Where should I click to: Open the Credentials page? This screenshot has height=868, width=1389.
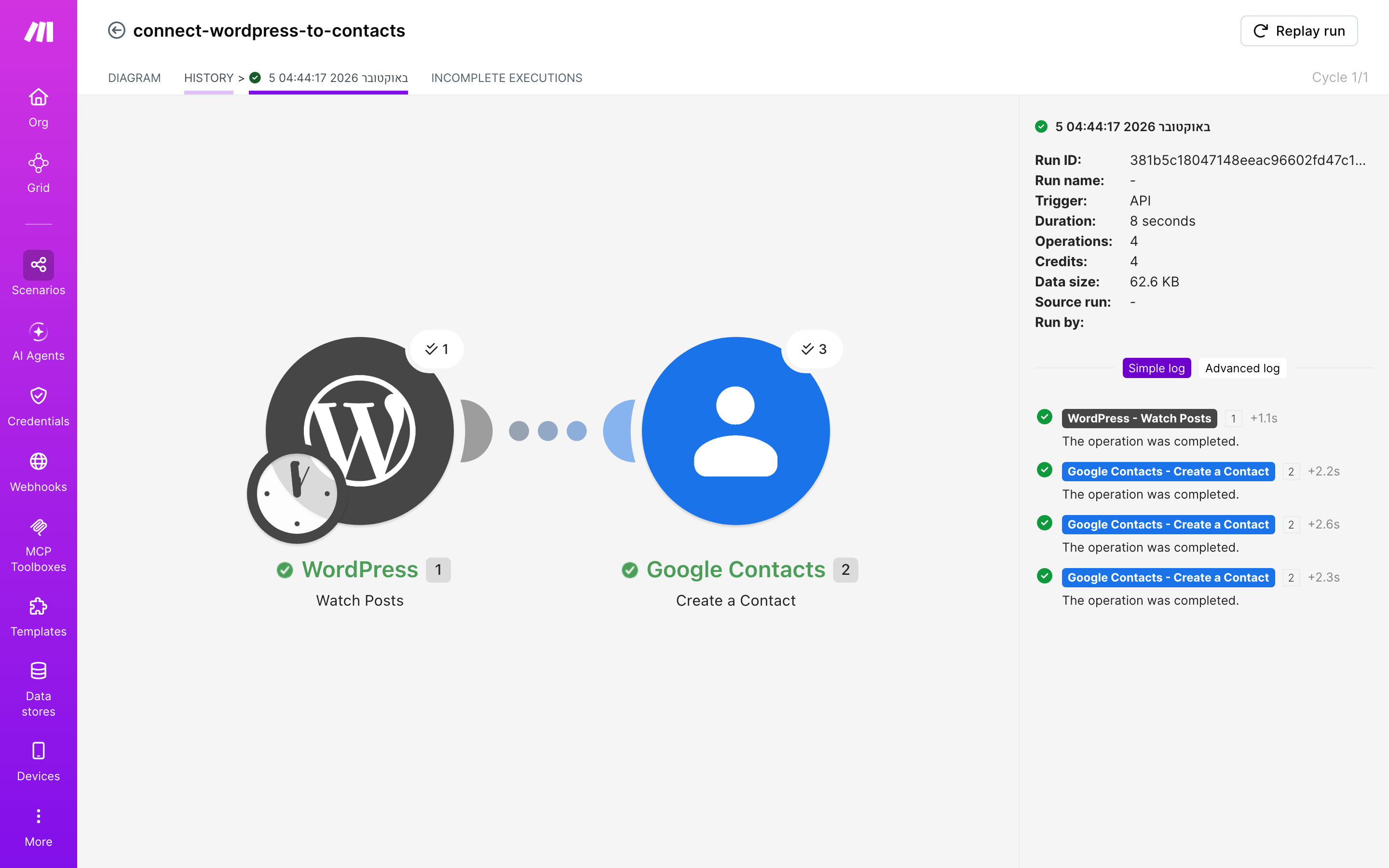[x=39, y=407]
